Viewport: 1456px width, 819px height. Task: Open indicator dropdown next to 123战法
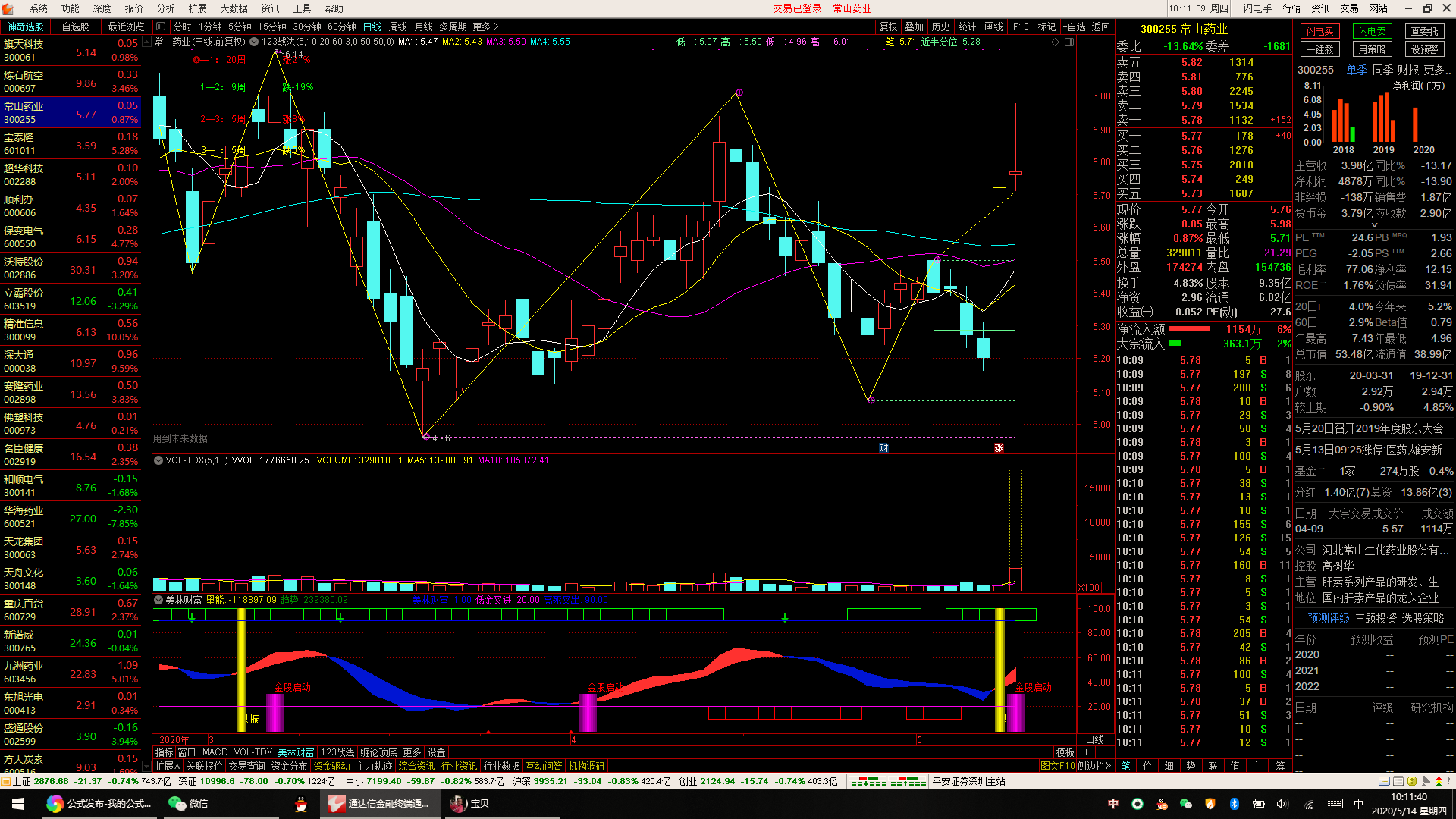point(254,42)
